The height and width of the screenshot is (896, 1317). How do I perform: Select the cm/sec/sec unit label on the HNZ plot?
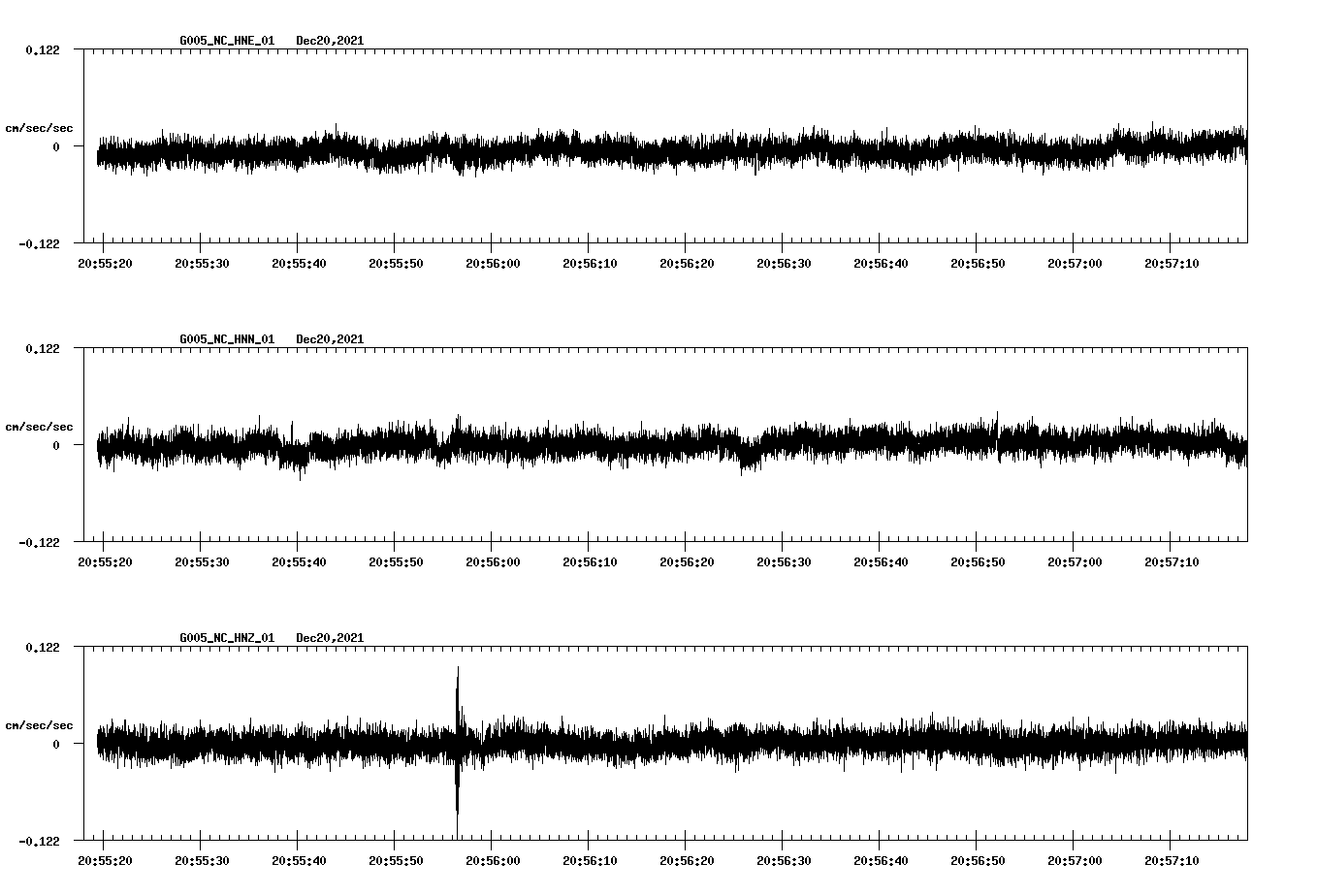[39, 725]
